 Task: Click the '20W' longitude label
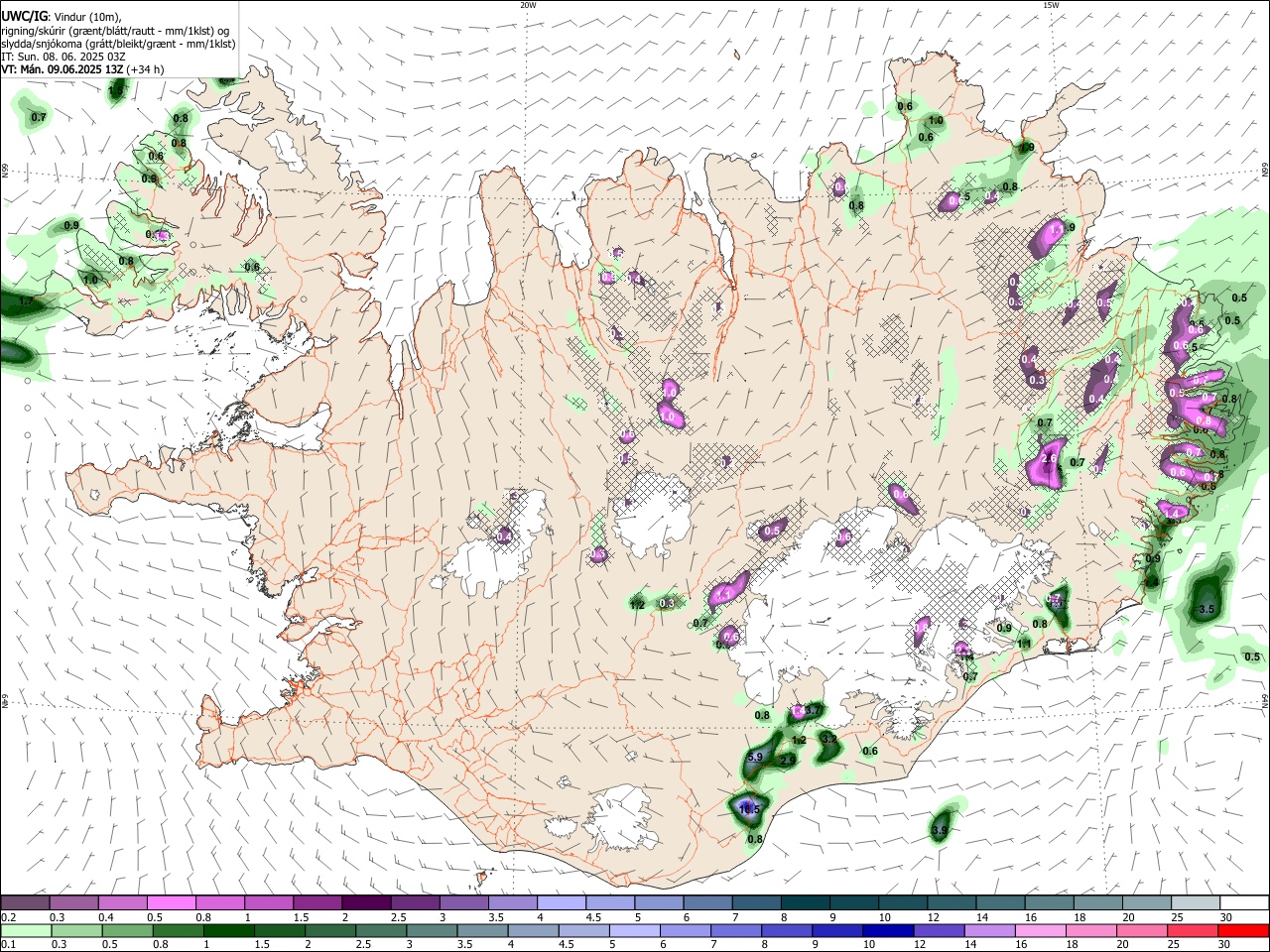(528, 5)
